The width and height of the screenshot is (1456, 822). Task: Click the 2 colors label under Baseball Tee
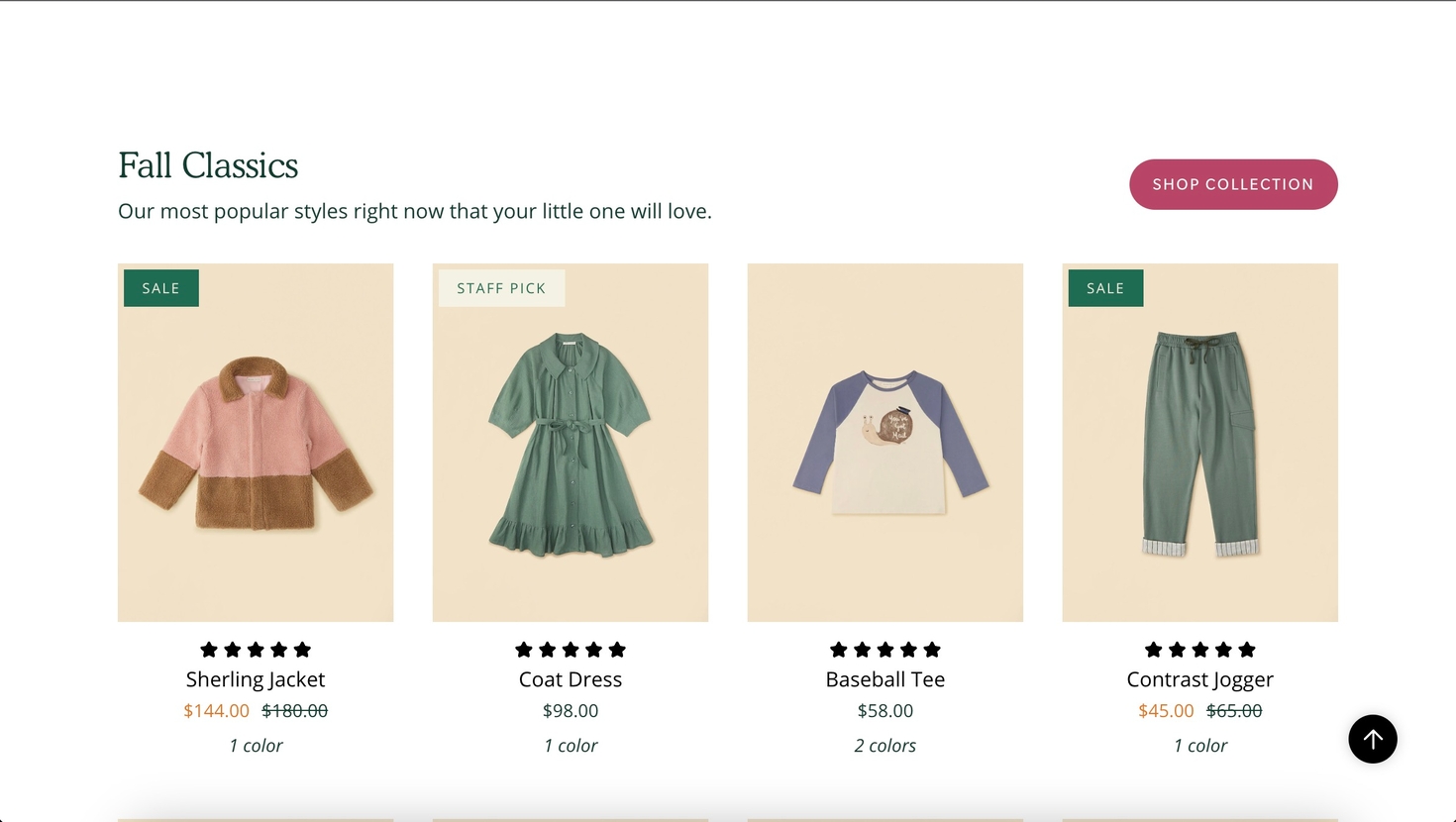885,746
